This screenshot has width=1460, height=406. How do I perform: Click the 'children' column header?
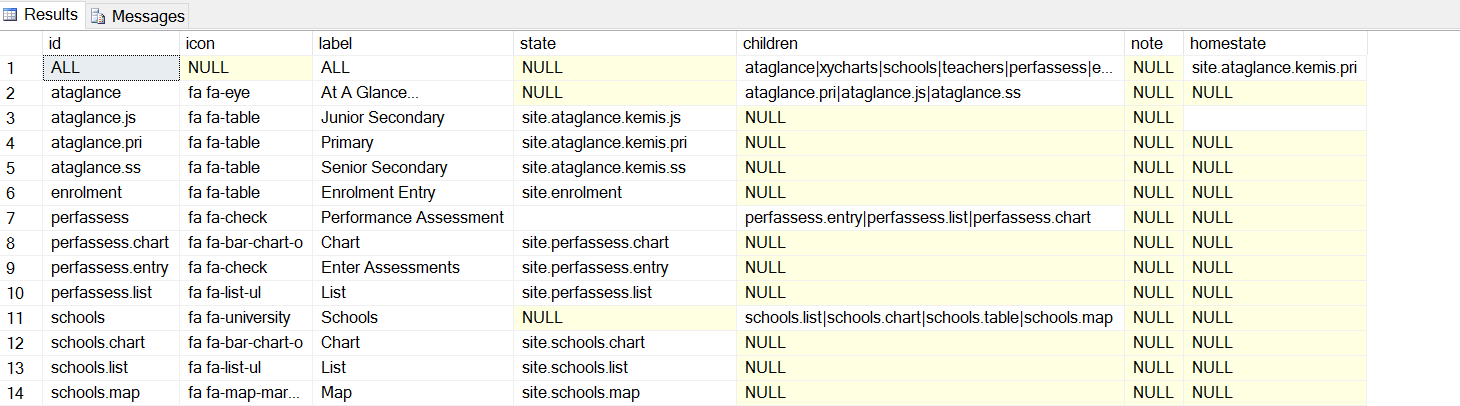coord(930,43)
